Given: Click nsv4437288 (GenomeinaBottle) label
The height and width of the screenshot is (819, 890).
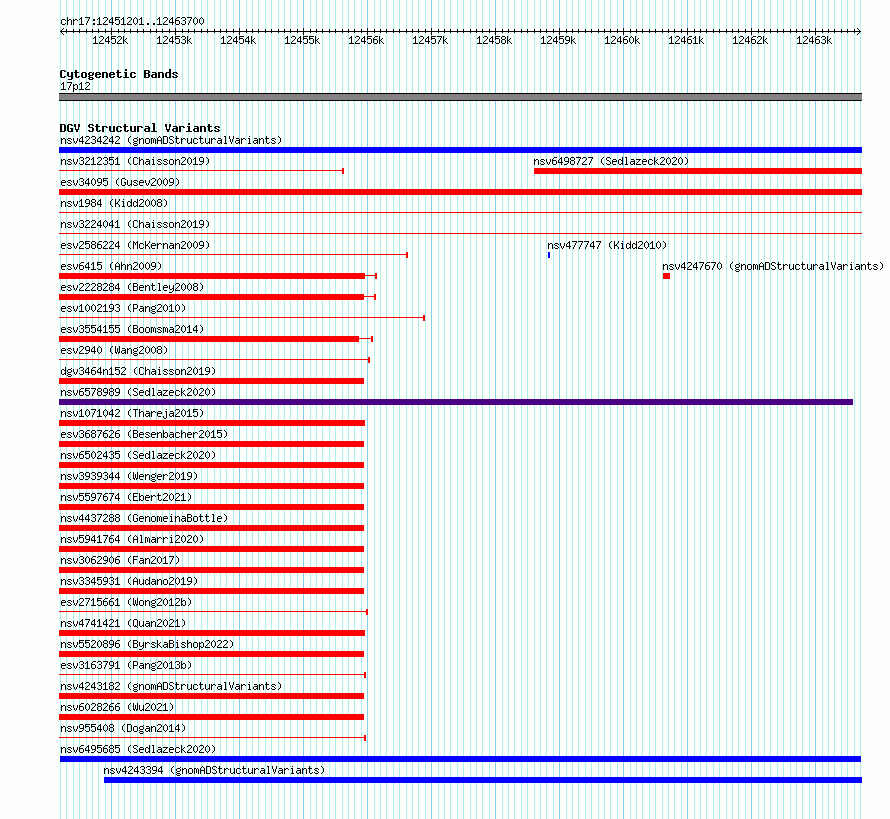Looking at the screenshot, I should pos(144,518).
